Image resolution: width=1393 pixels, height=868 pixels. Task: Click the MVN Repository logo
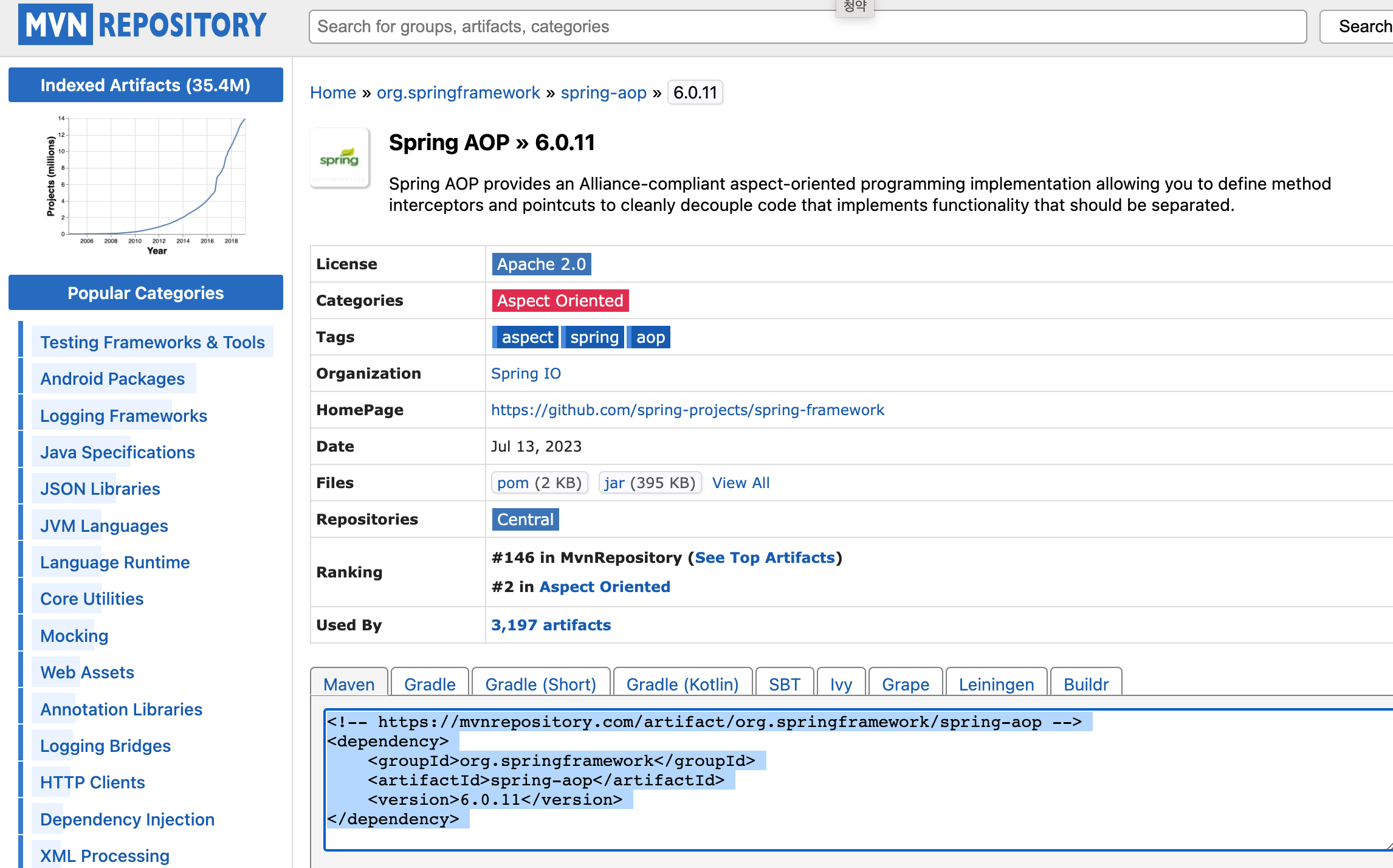pyautogui.click(x=143, y=25)
